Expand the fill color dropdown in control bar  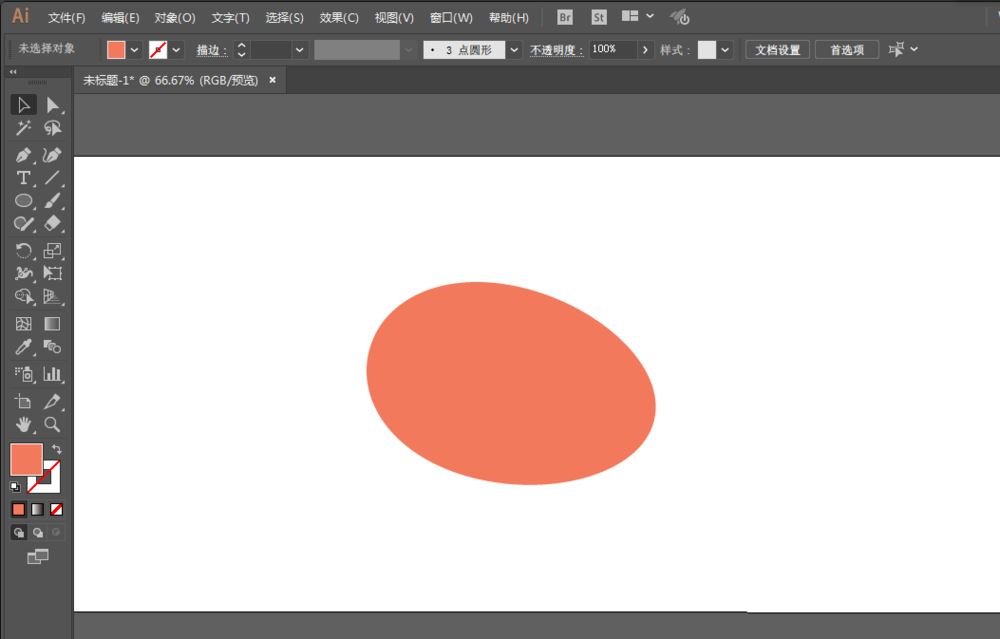[135, 50]
